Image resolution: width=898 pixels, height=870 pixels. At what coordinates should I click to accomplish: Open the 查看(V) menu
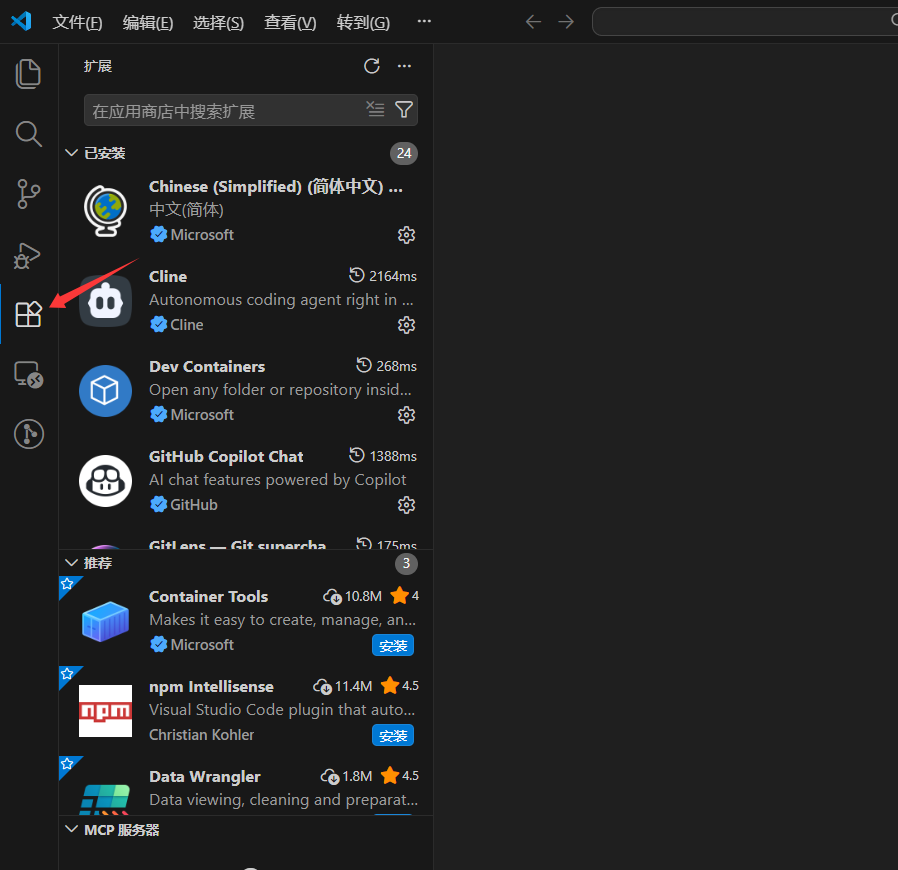click(x=290, y=22)
